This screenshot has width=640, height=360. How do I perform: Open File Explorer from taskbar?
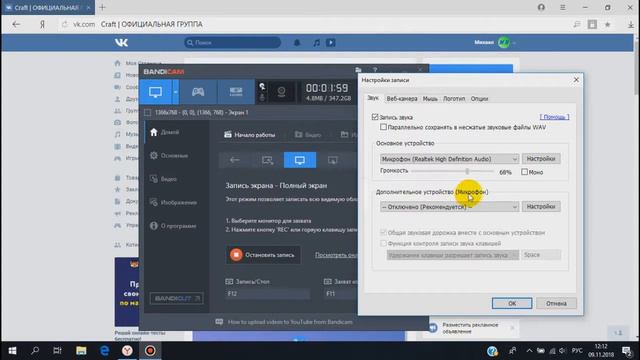[x=81, y=351]
